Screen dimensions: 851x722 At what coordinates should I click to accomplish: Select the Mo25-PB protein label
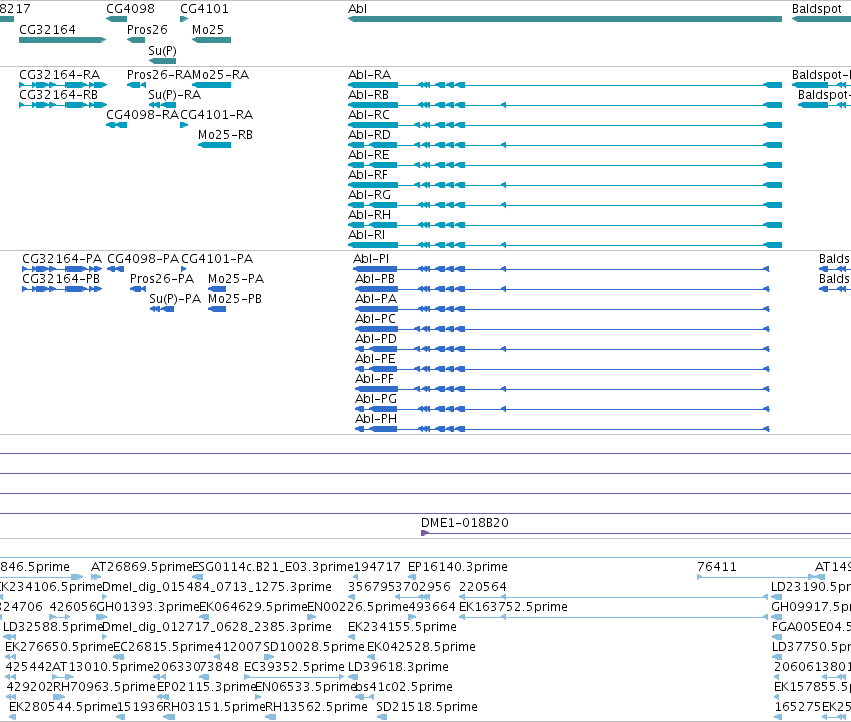coord(235,299)
